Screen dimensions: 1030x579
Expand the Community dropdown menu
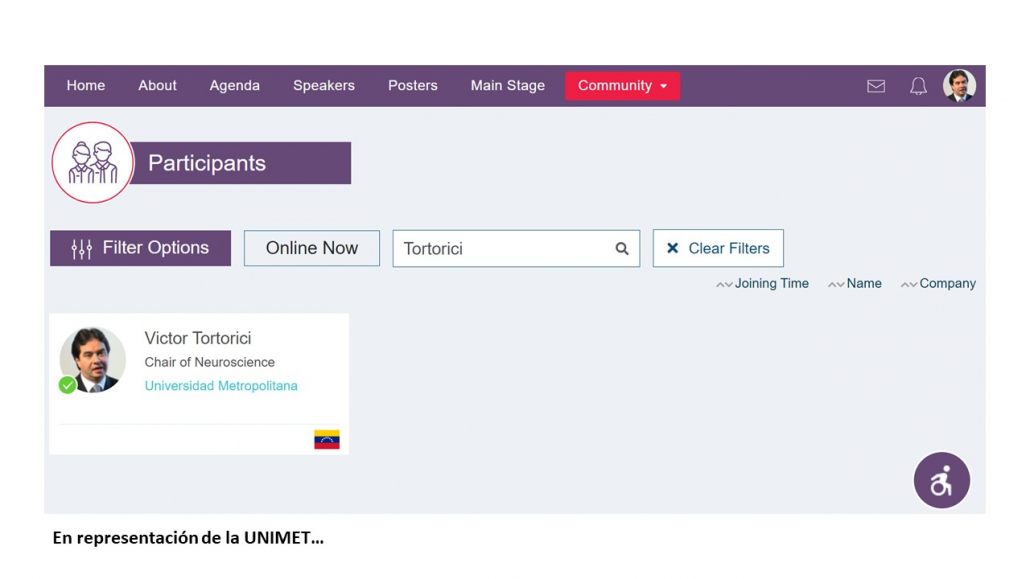click(622, 86)
